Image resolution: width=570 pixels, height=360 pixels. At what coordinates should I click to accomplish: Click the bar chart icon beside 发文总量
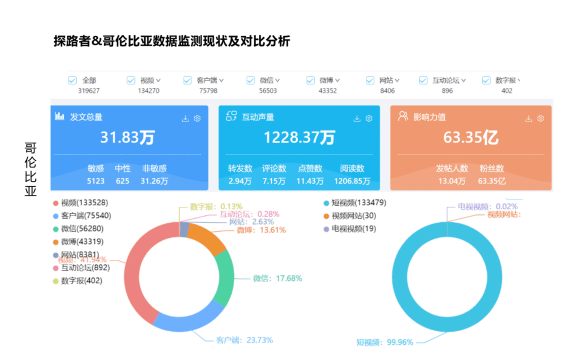(59, 116)
